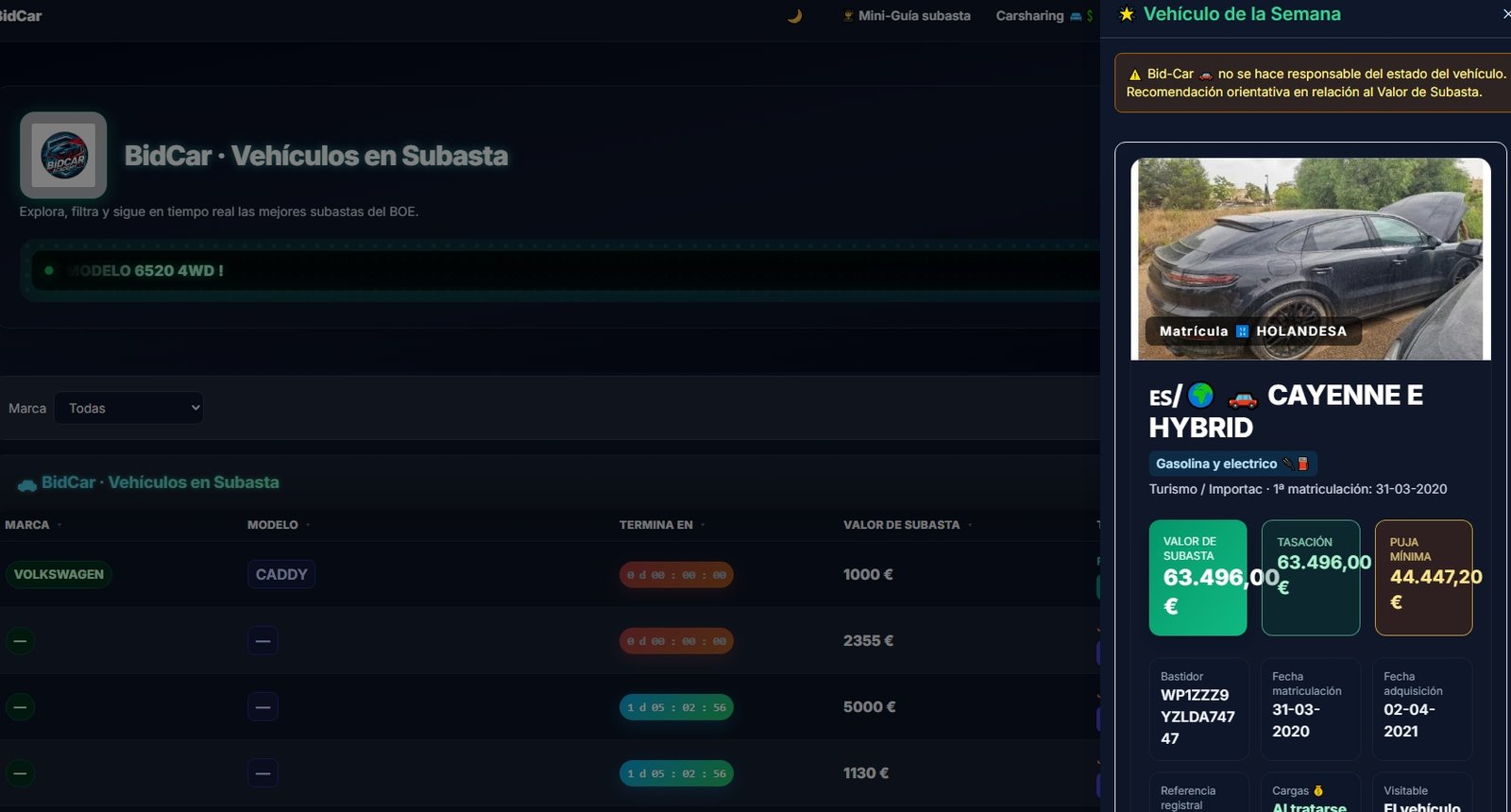Image resolution: width=1511 pixels, height=812 pixels.
Task: Click the car icon beside the table title
Action: (27, 484)
